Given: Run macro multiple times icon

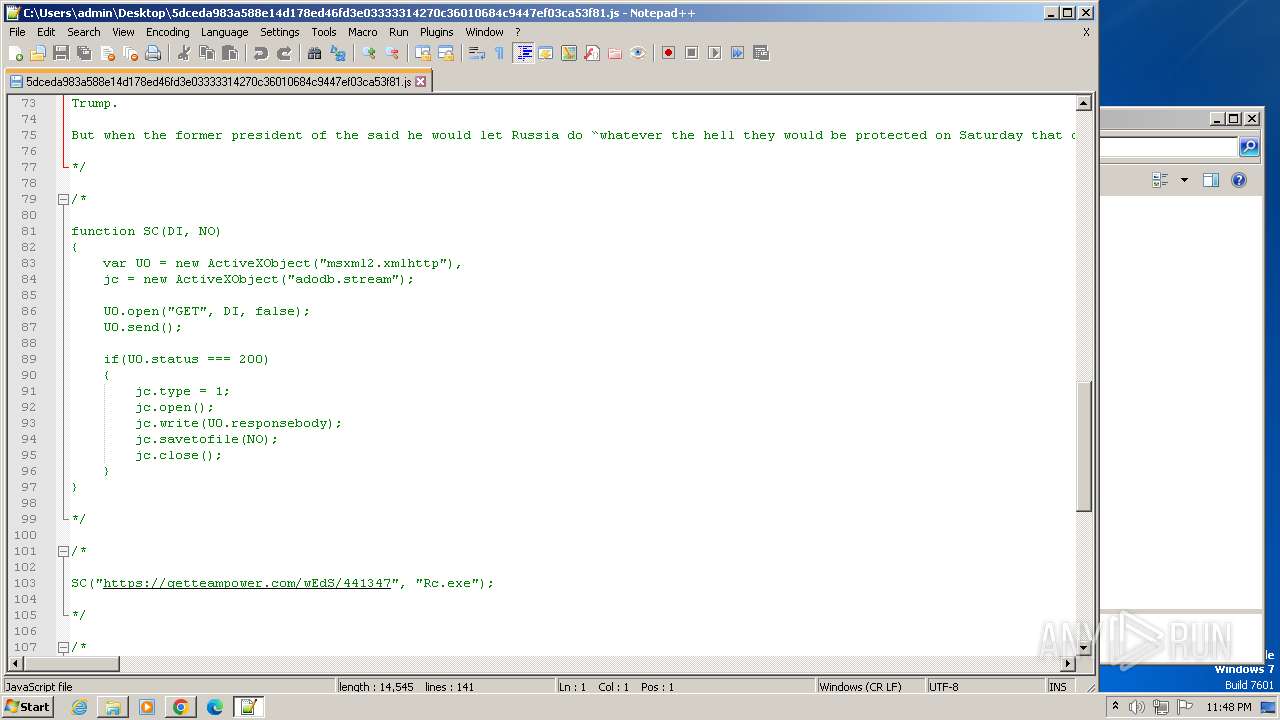Looking at the screenshot, I should pos(737,53).
